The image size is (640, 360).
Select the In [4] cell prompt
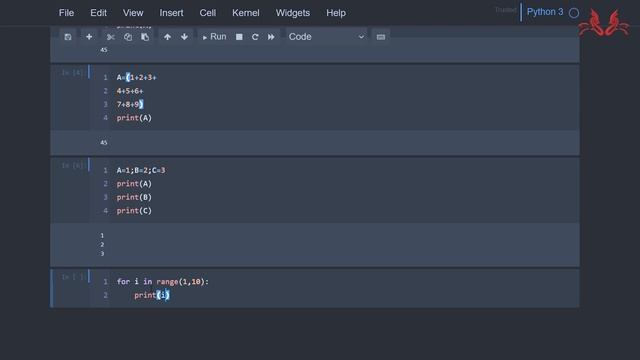coord(72,73)
